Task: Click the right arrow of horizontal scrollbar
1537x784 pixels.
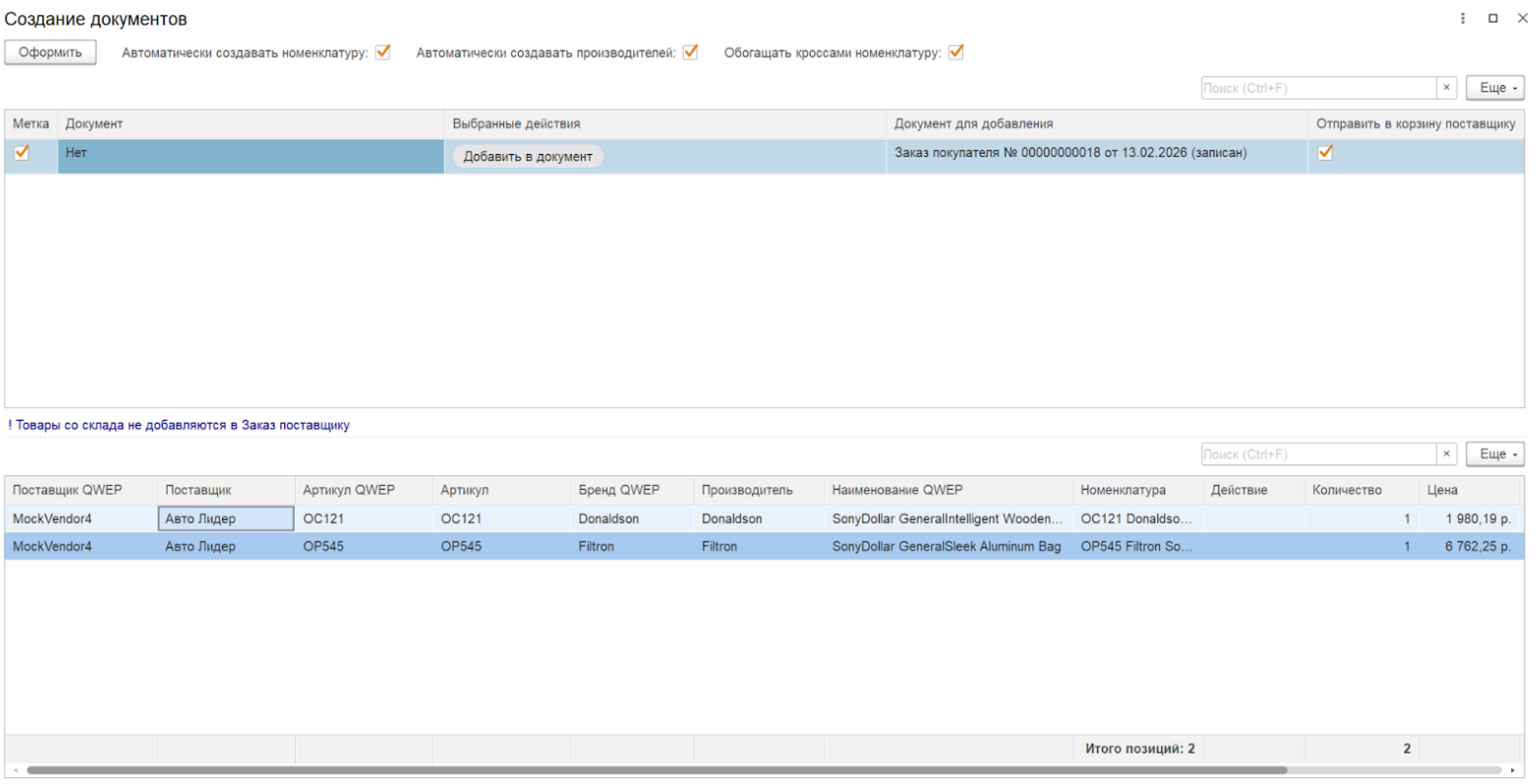Action: [1512, 770]
